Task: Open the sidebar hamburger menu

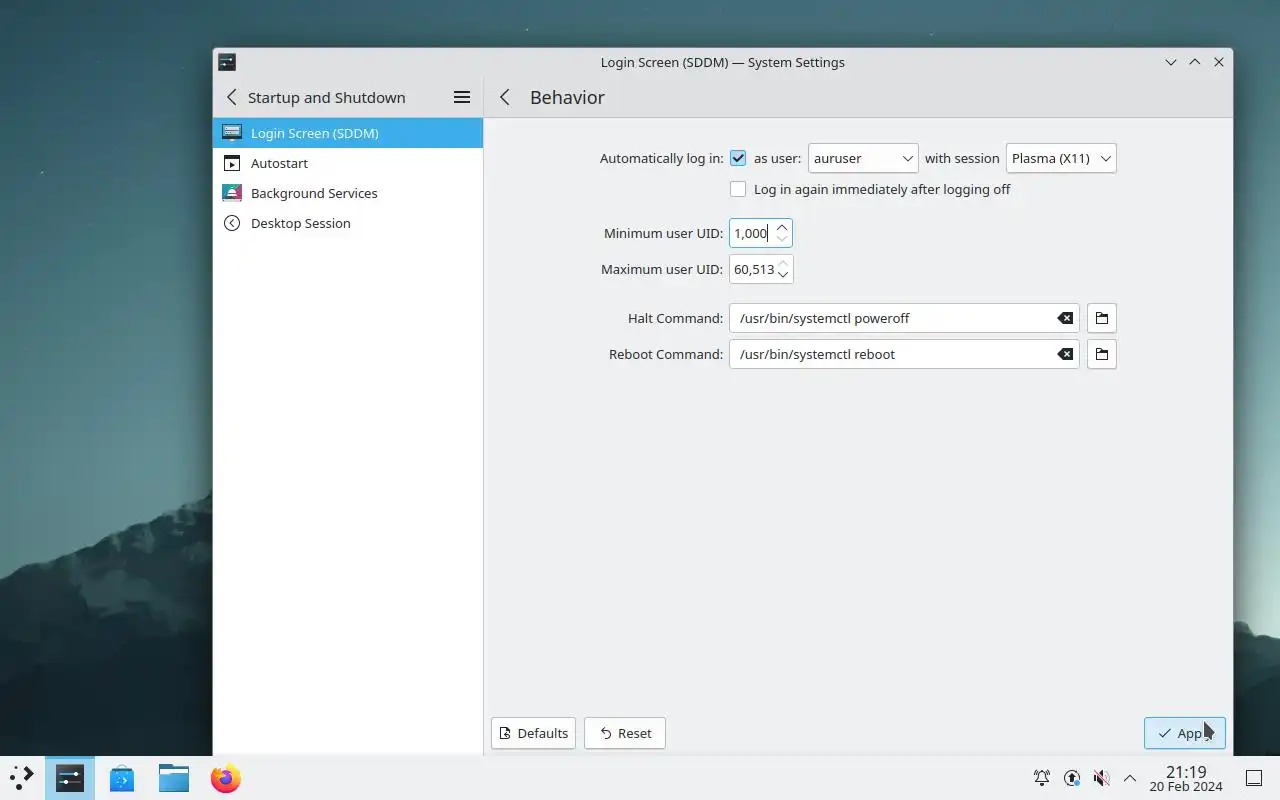Action: pos(462,97)
